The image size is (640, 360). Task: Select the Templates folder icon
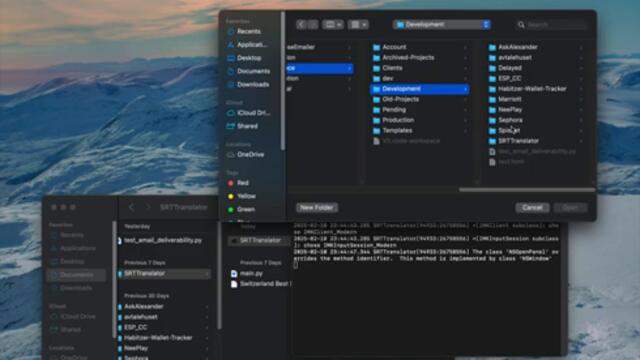(376, 131)
